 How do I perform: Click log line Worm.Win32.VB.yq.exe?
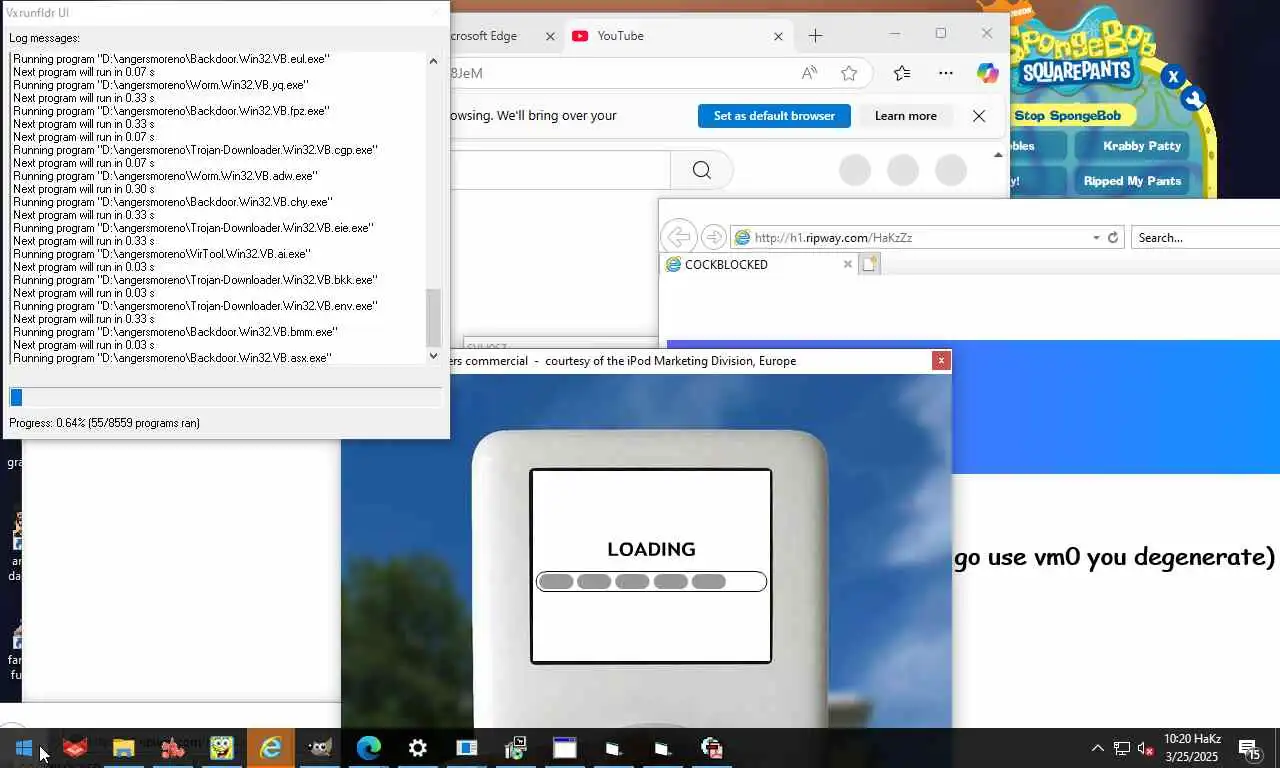(161, 85)
